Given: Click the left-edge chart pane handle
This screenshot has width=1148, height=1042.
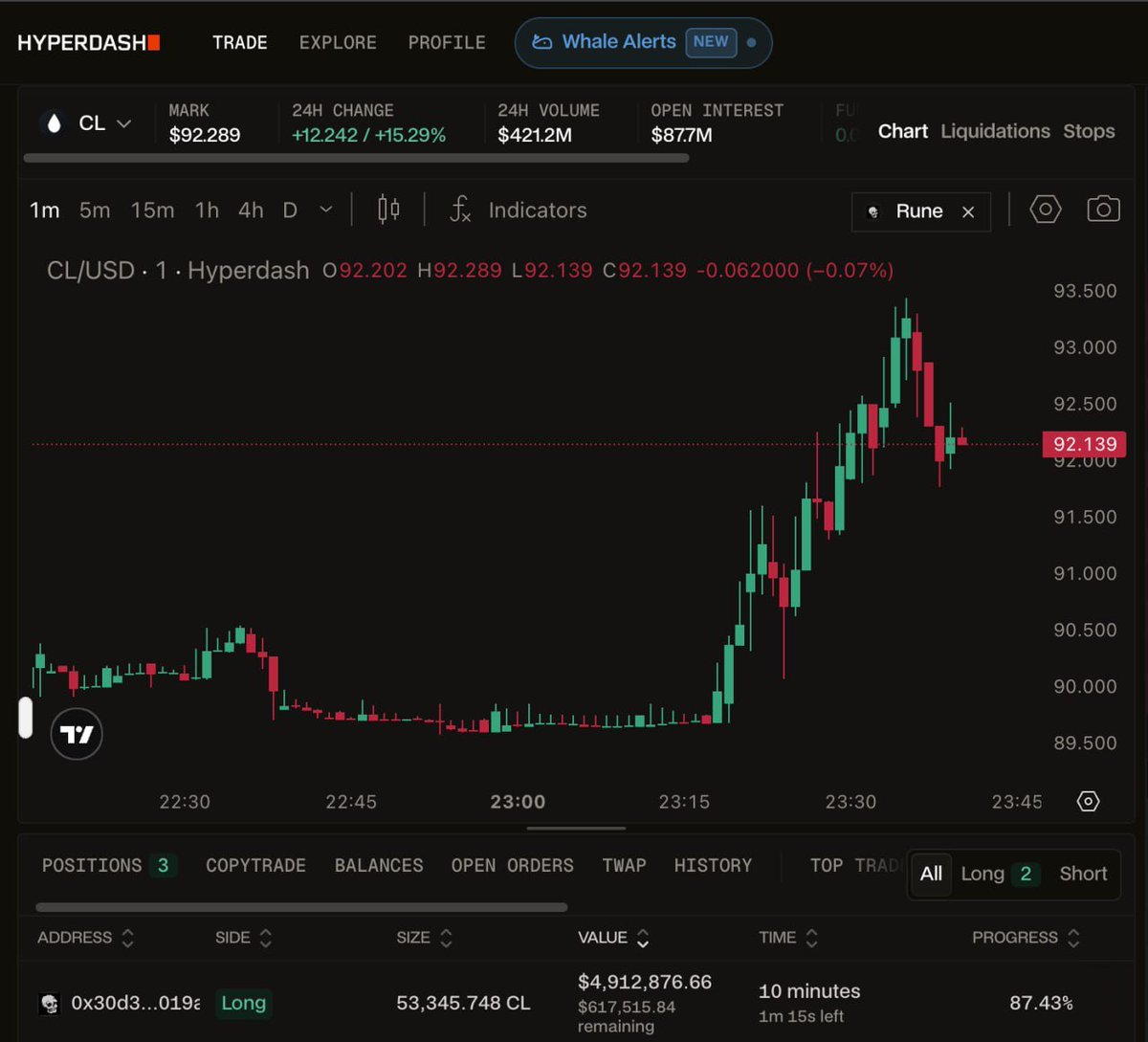Looking at the screenshot, I should tap(26, 718).
